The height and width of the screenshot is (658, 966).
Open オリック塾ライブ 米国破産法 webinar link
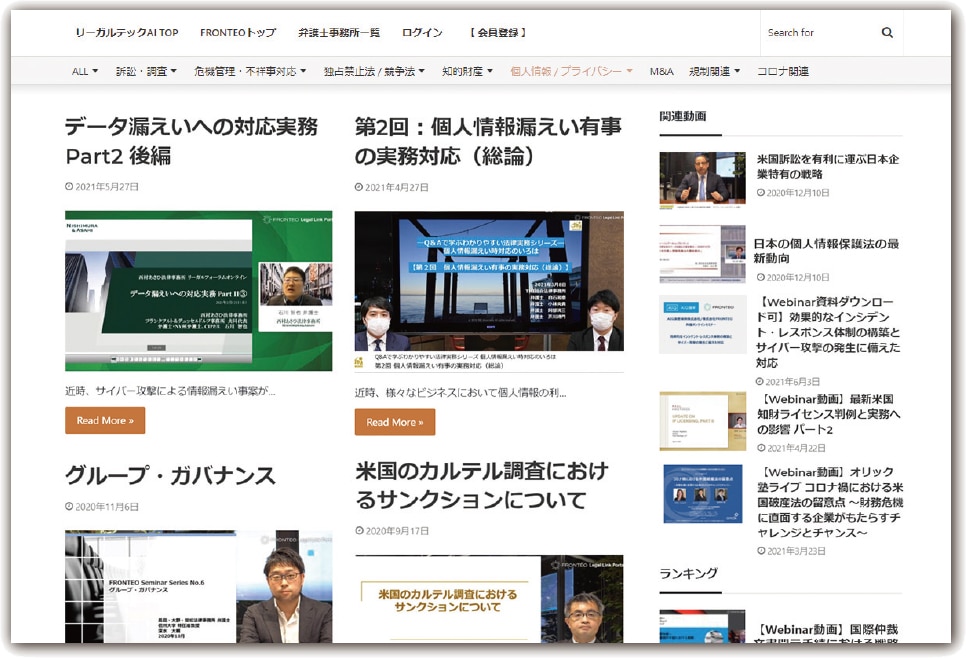coord(830,502)
